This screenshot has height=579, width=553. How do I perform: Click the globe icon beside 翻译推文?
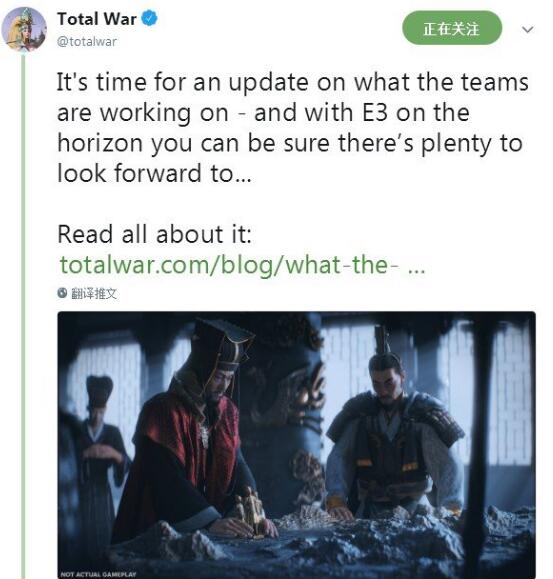click(x=62, y=293)
